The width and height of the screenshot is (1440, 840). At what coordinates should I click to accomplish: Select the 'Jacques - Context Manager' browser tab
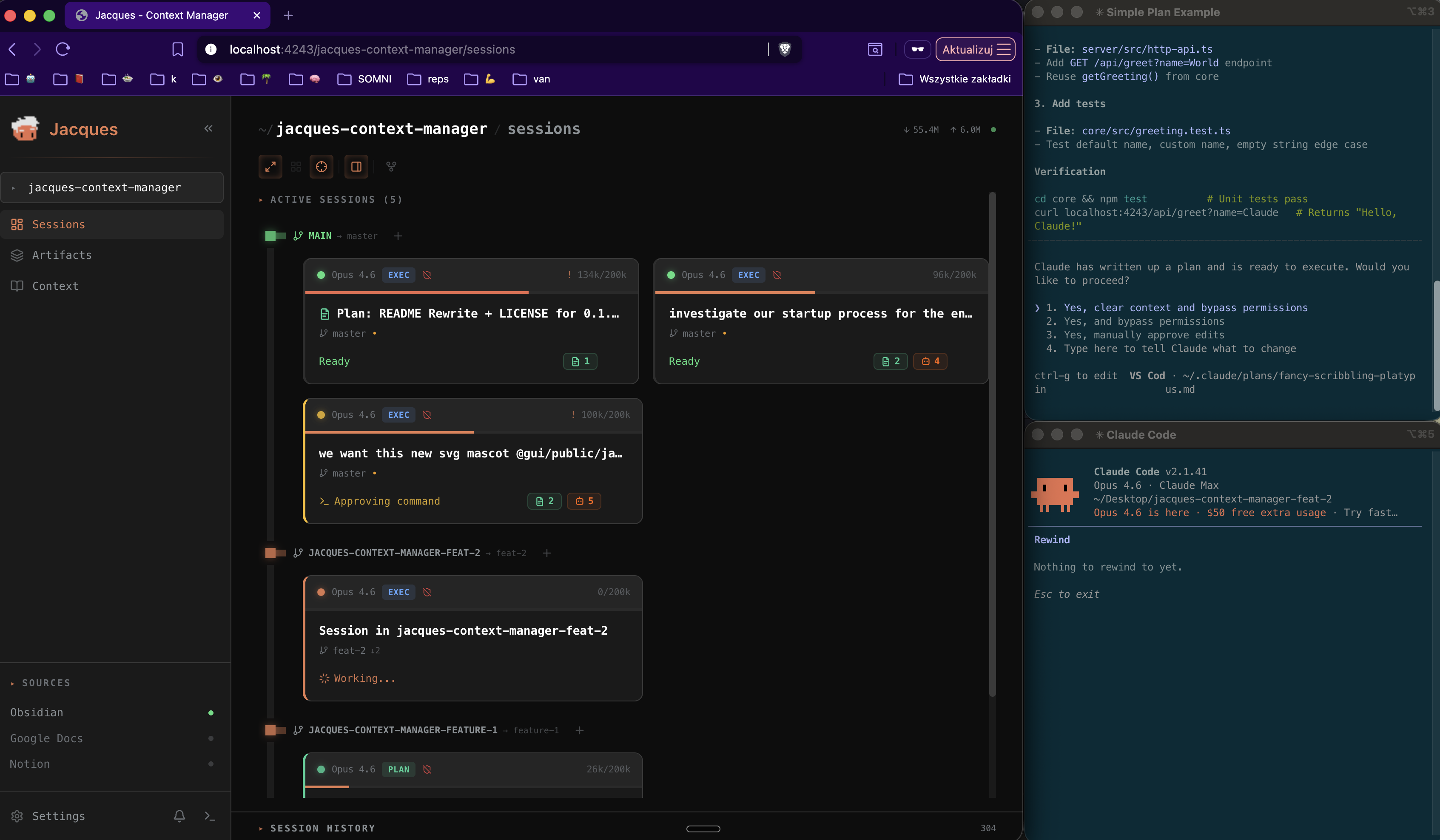point(167,15)
